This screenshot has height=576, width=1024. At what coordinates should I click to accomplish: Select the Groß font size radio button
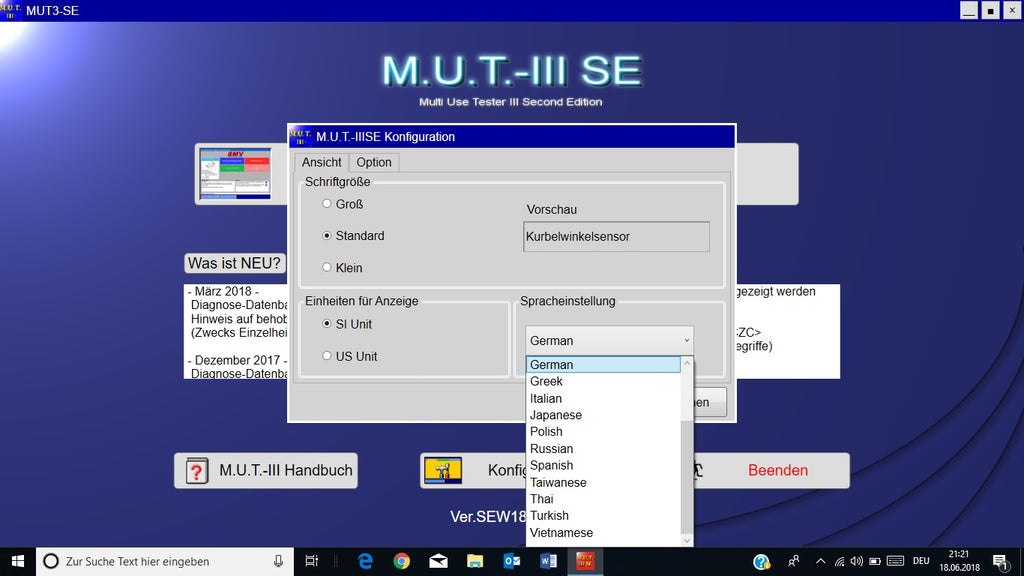pyautogui.click(x=327, y=204)
